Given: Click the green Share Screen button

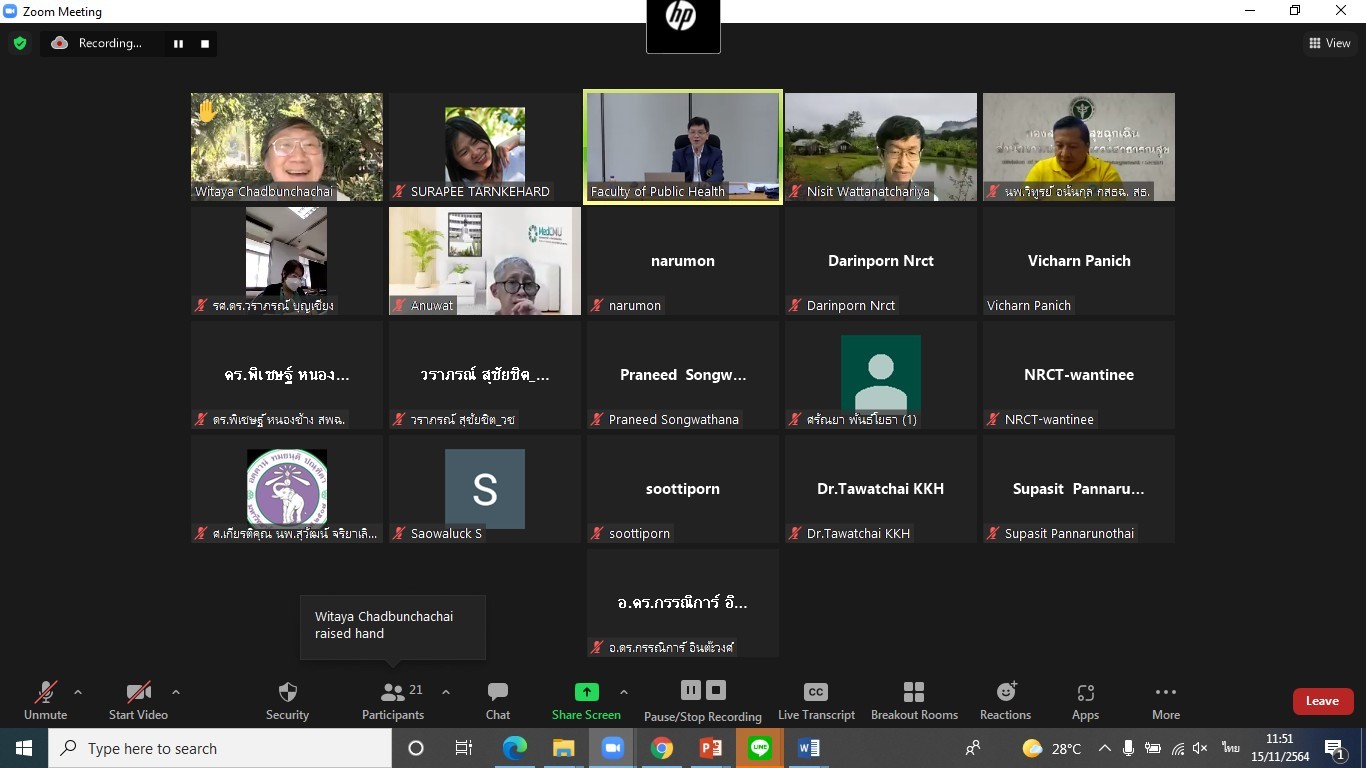Looking at the screenshot, I should (x=586, y=701).
